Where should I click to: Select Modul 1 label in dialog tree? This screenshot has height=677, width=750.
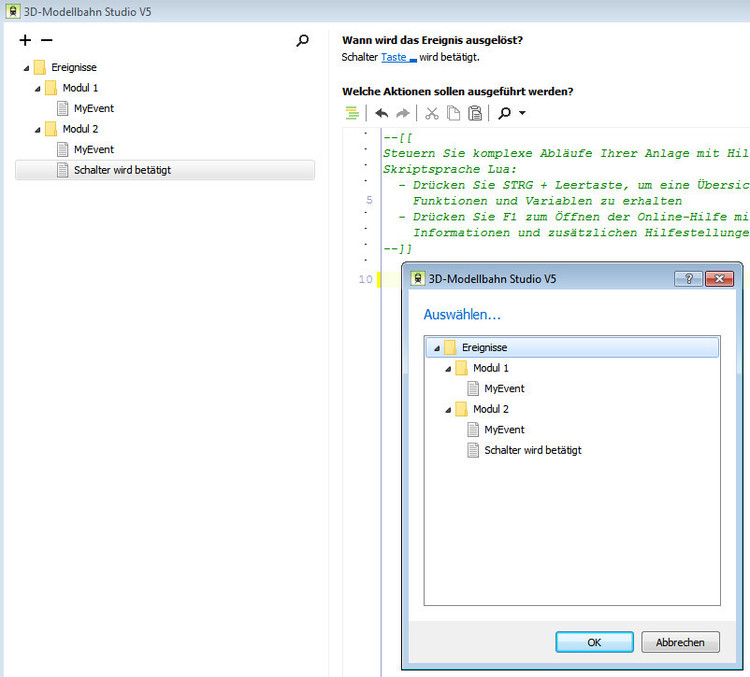click(x=491, y=368)
